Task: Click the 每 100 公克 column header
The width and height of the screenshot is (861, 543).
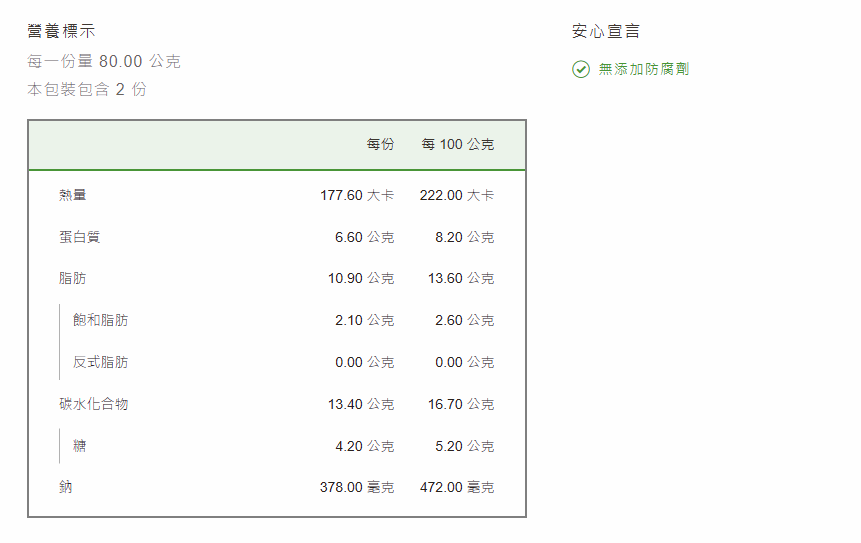Action: 457,144
